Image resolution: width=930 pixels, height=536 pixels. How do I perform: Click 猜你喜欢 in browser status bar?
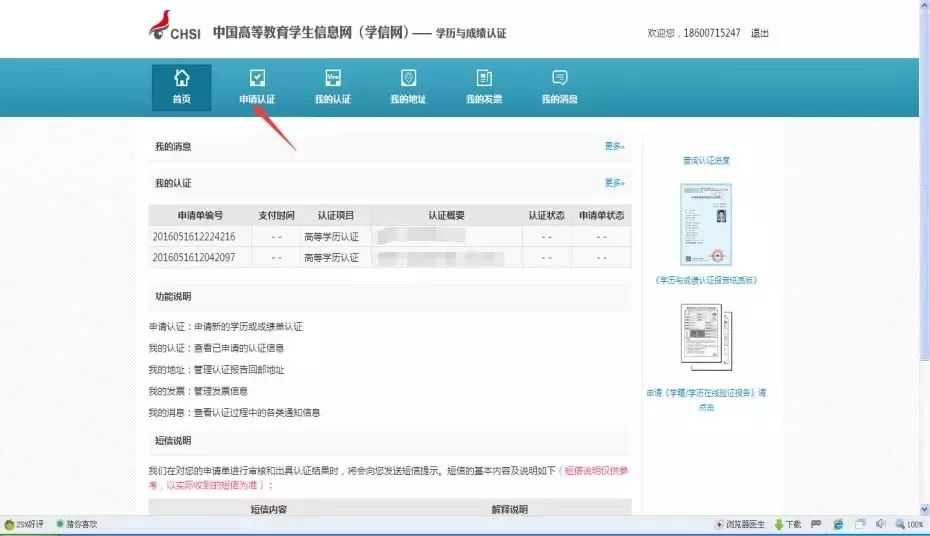[77, 524]
